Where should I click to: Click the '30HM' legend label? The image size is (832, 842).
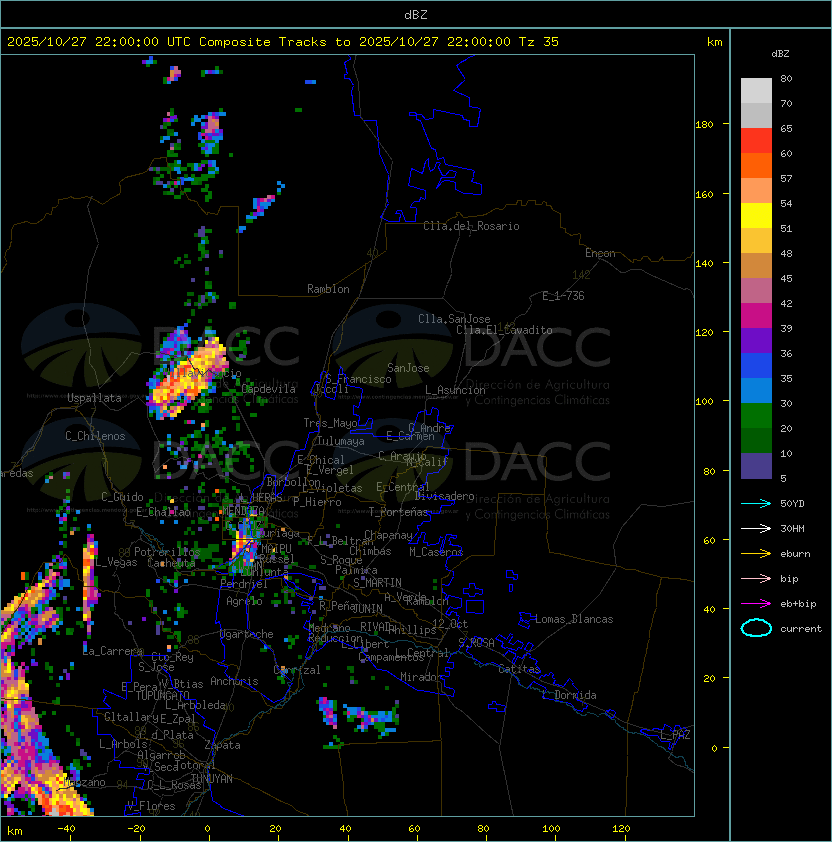(792, 529)
